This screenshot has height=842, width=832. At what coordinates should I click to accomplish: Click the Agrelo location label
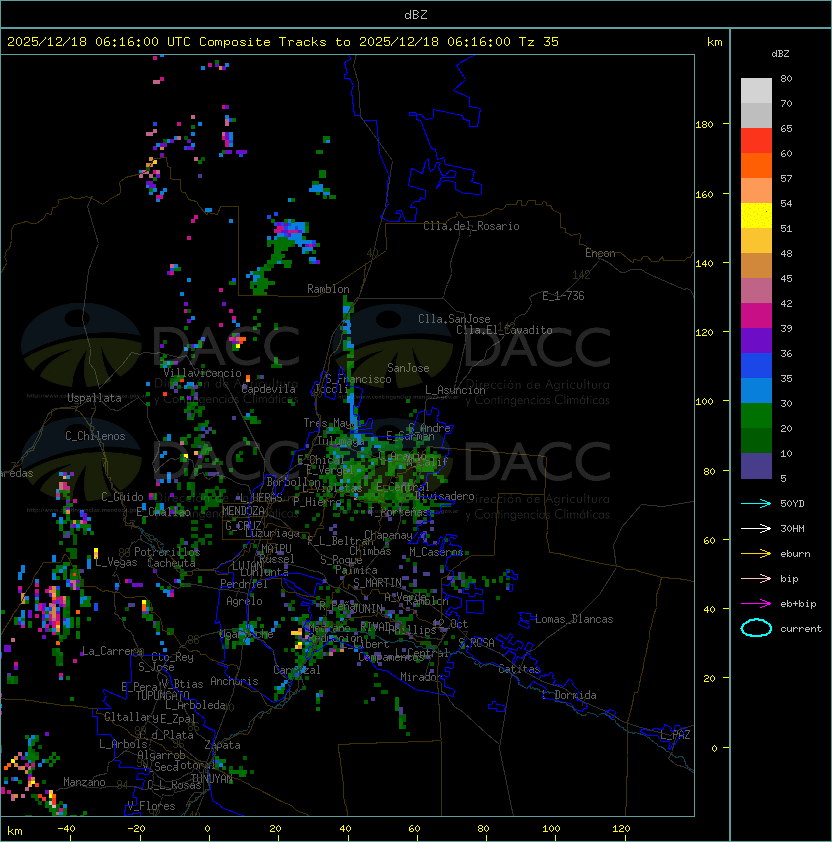coord(244,601)
